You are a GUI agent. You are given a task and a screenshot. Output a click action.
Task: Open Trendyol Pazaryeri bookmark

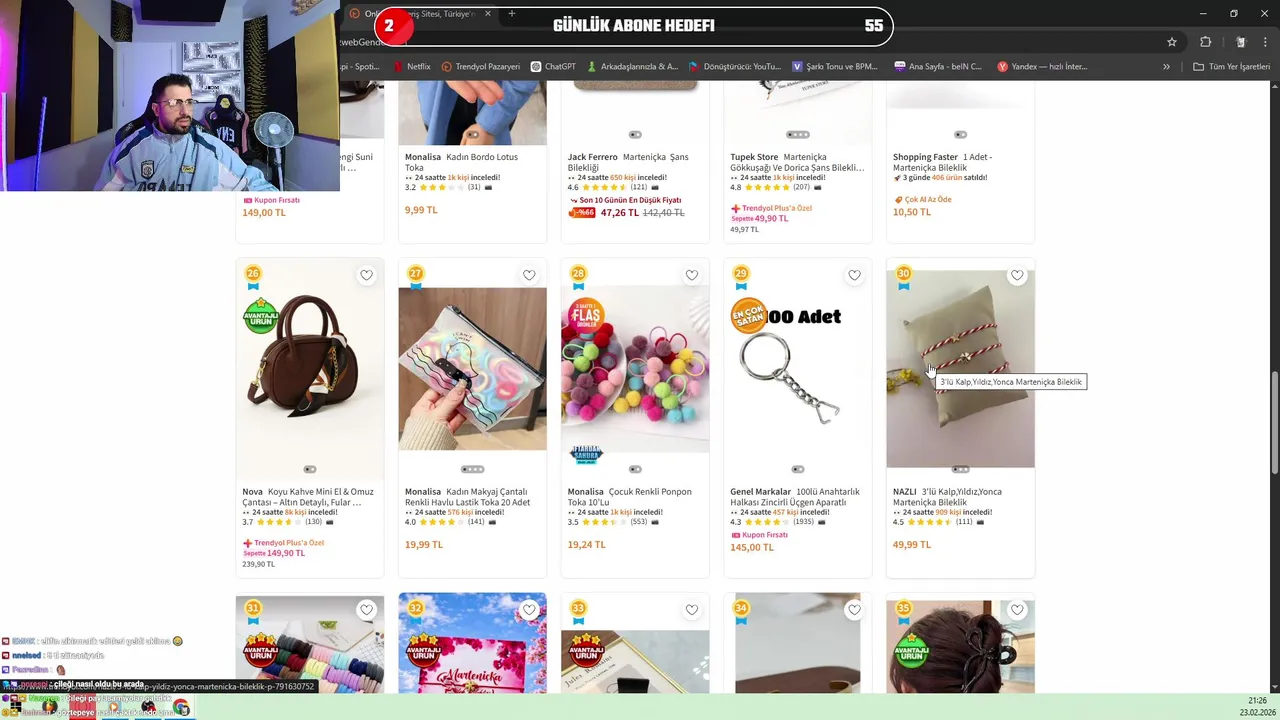(481, 67)
